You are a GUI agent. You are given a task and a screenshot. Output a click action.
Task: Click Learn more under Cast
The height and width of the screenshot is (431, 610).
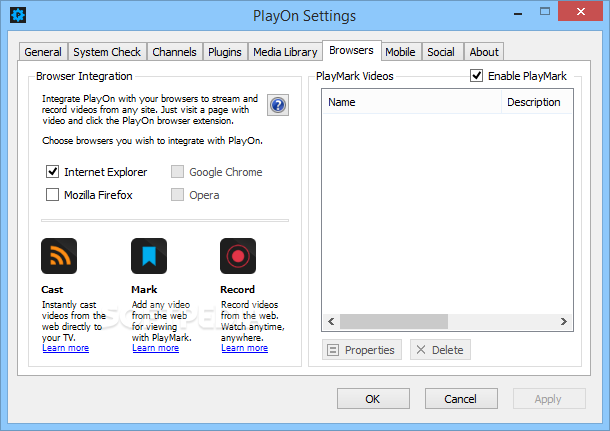click(66, 348)
